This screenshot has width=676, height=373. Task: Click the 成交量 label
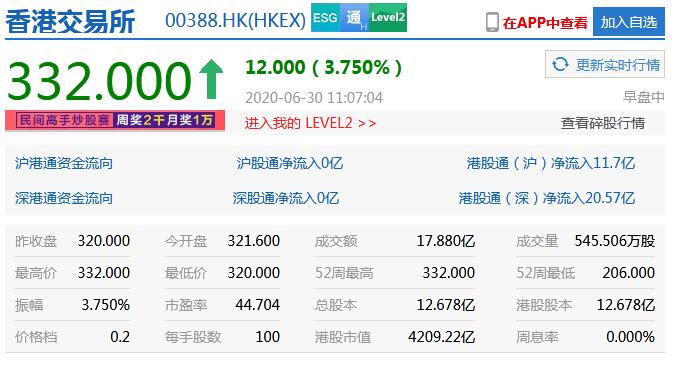tap(537, 241)
